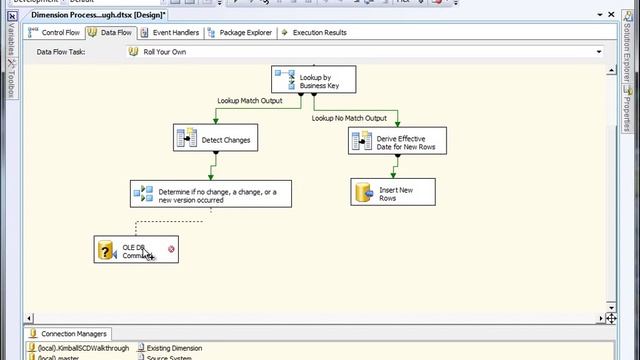Click the design surface scroll down arrow
This screenshot has height=360, width=640.
(611, 308)
